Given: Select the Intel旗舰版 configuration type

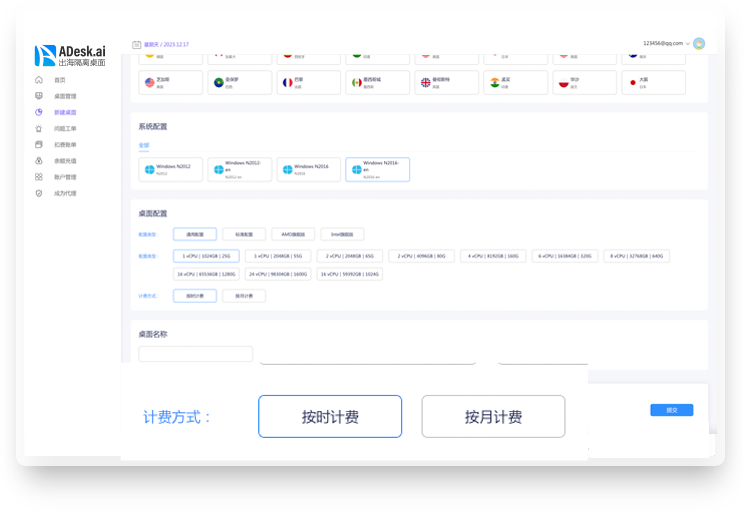Looking at the screenshot, I should pos(342,234).
